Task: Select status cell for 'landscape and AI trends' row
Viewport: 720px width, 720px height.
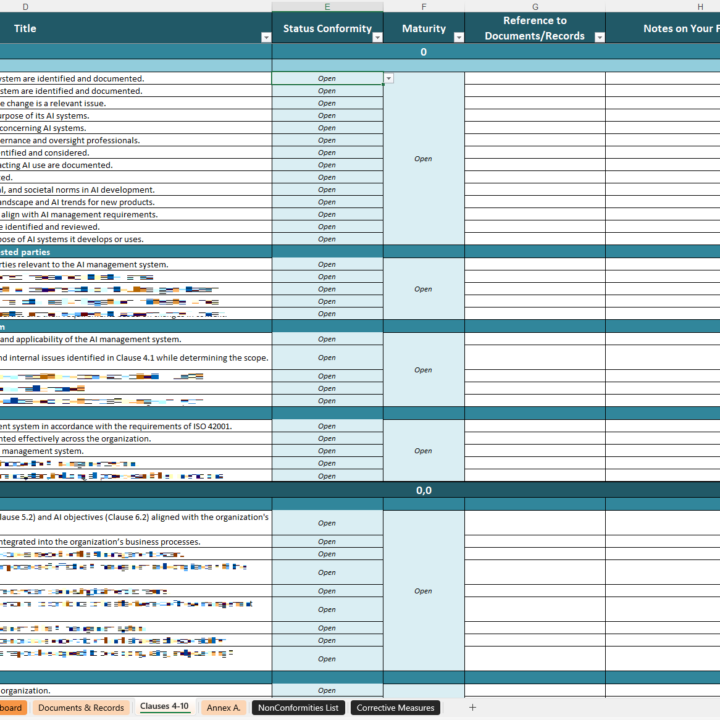Action: 327,202
